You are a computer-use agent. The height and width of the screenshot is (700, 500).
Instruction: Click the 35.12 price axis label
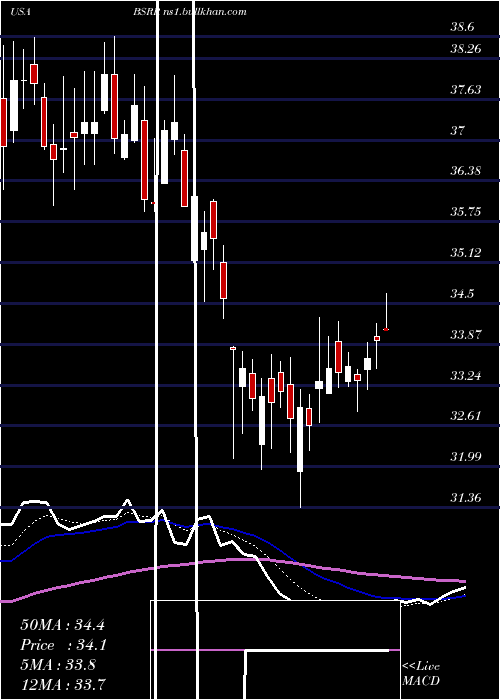466,253
